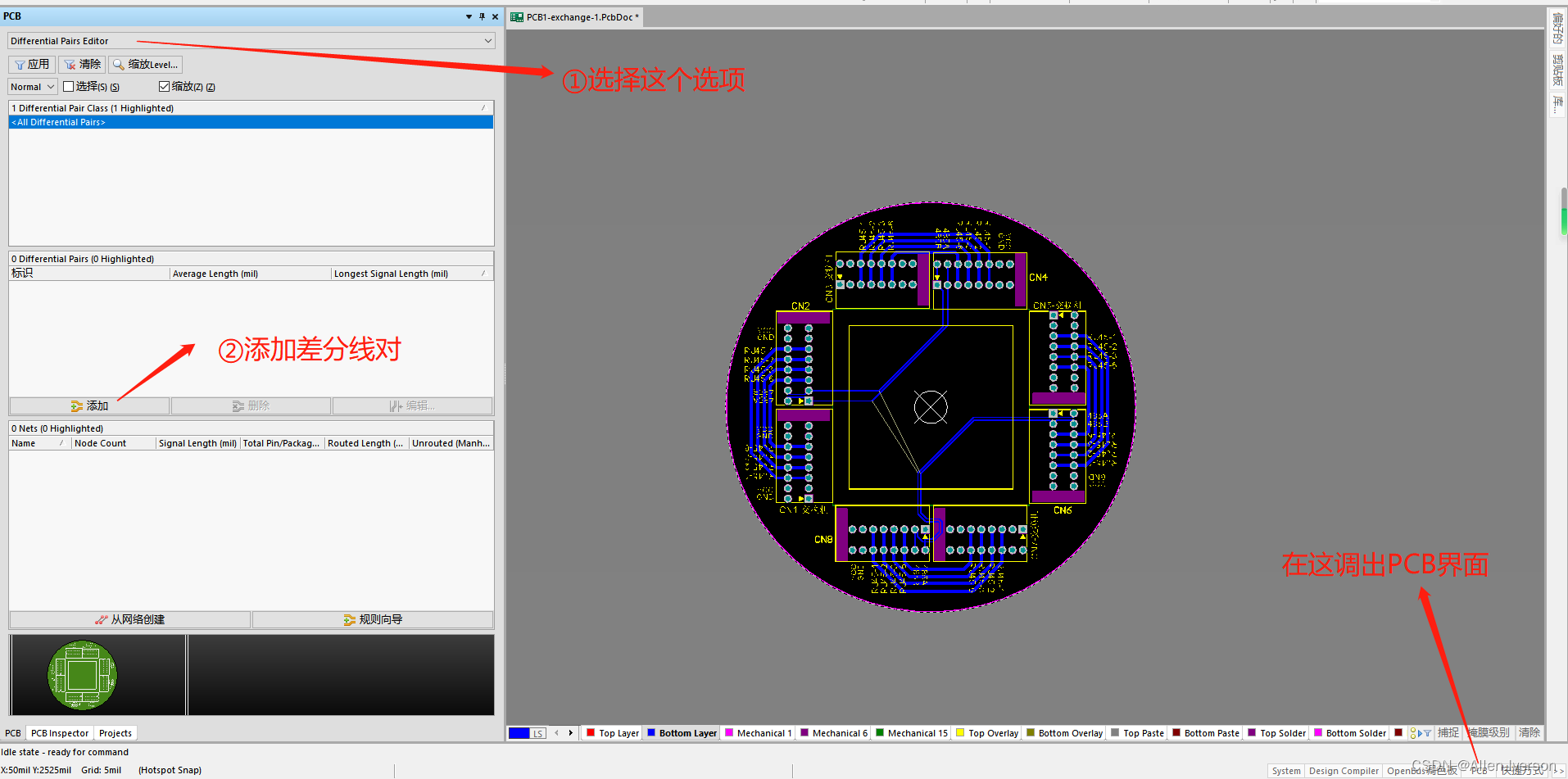
Task: Click the Top Overlay yellow color swatch
Action: click(x=960, y=732)
